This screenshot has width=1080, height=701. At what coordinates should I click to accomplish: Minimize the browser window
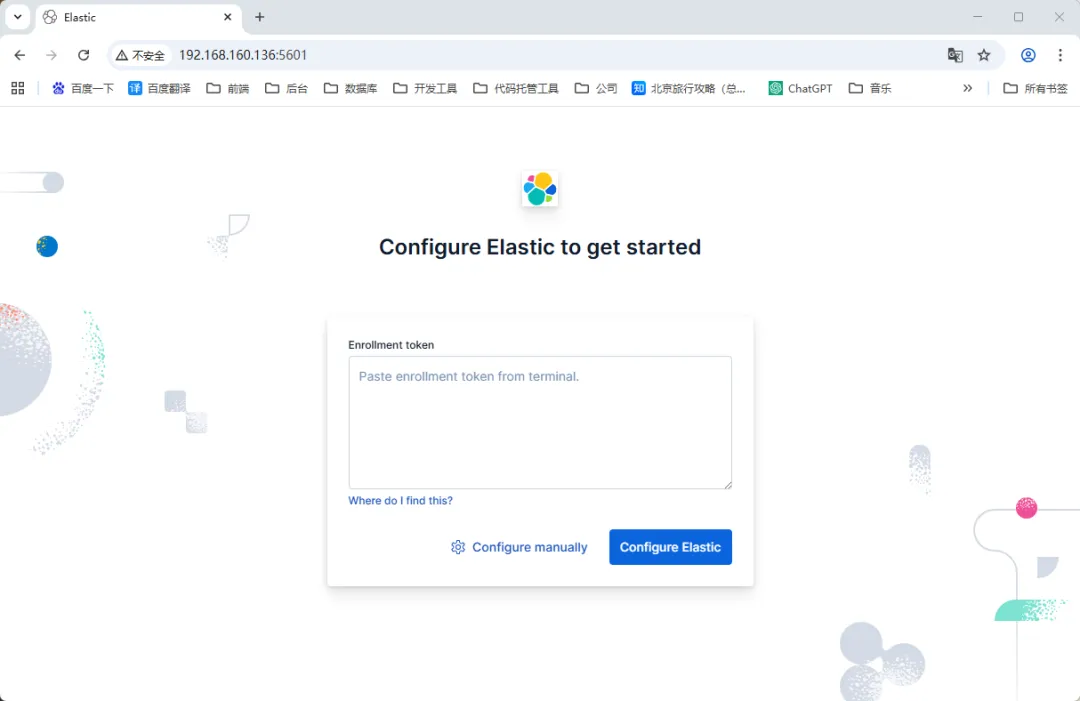(x=977, y=17)
